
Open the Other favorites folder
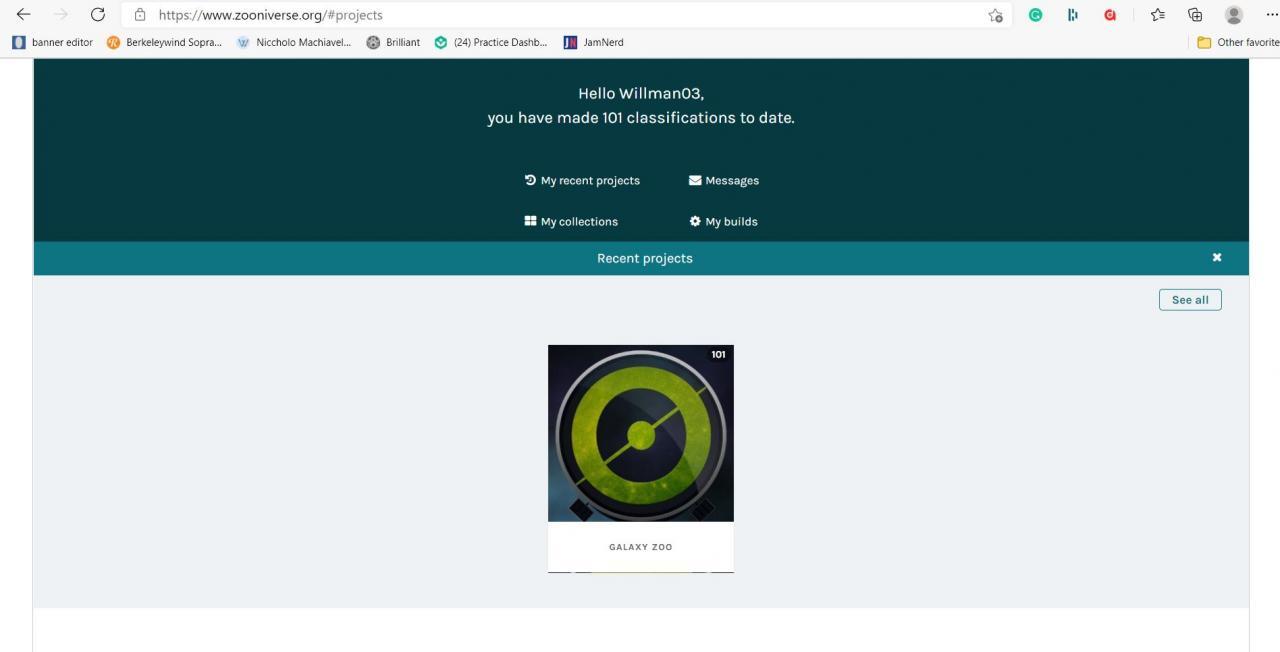1238,42
